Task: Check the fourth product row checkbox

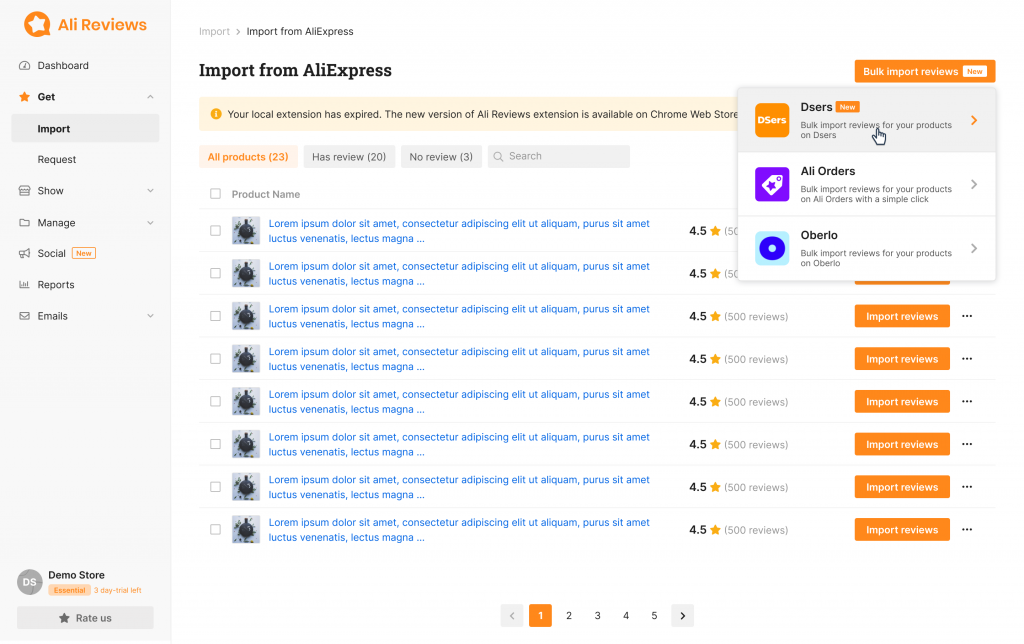Action: tap(216, 359)
